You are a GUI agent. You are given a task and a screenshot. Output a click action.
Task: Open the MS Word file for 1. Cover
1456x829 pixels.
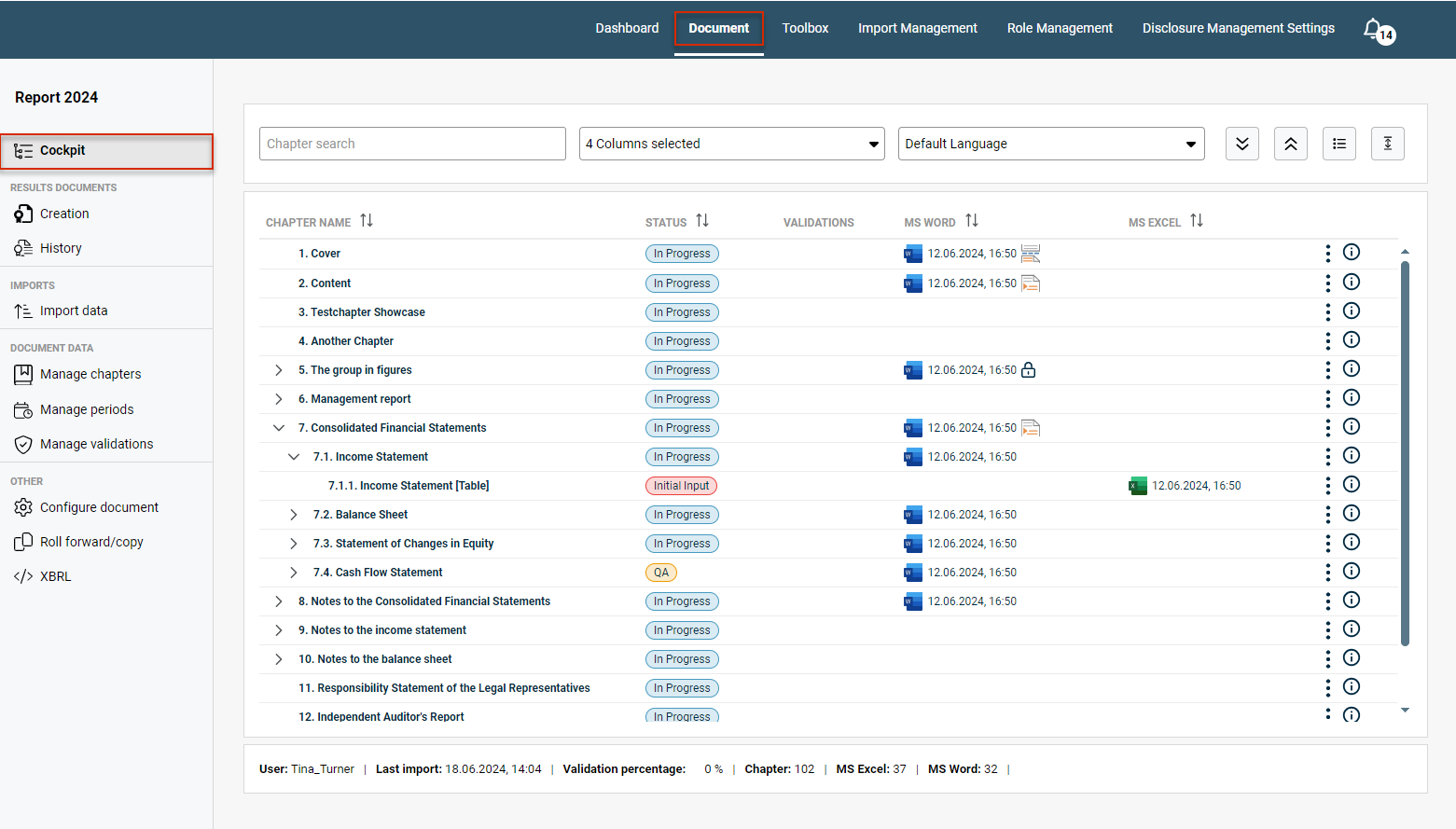click(x=913, y=254)
